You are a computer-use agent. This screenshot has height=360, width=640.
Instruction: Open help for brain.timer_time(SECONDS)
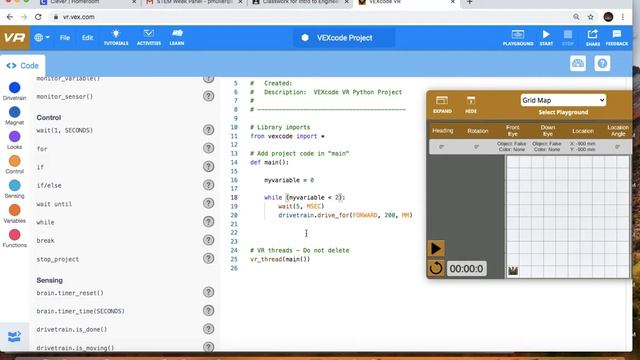click(x=209, y=311)
